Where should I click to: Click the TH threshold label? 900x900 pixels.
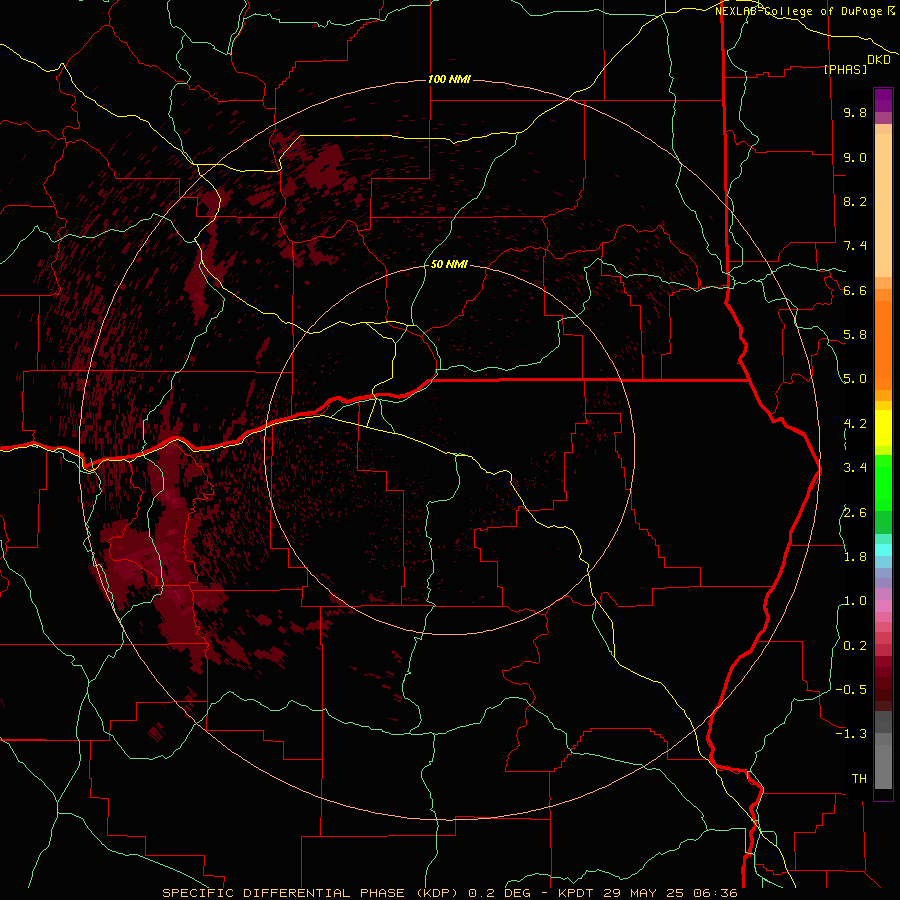tap(859, 779)
